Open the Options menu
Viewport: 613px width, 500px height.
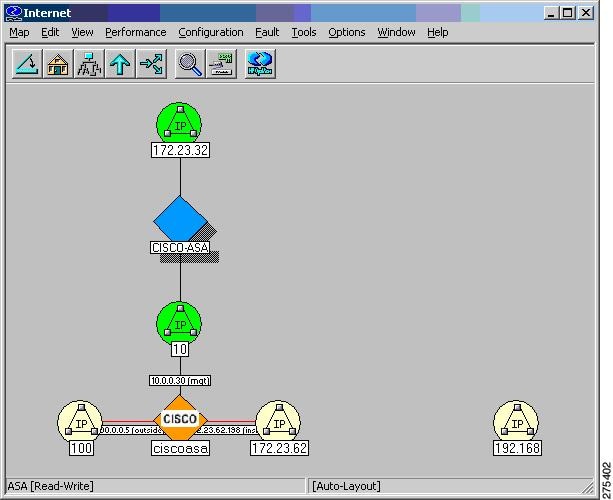pos(346,32)
